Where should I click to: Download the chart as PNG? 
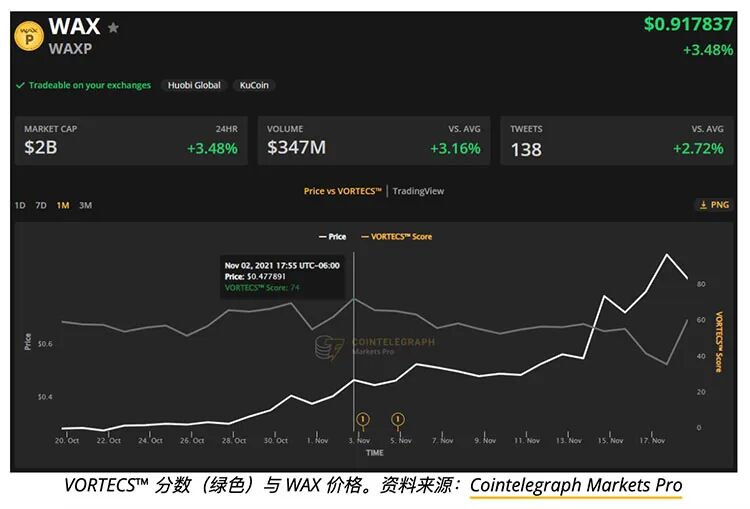(x=715, y=205)
